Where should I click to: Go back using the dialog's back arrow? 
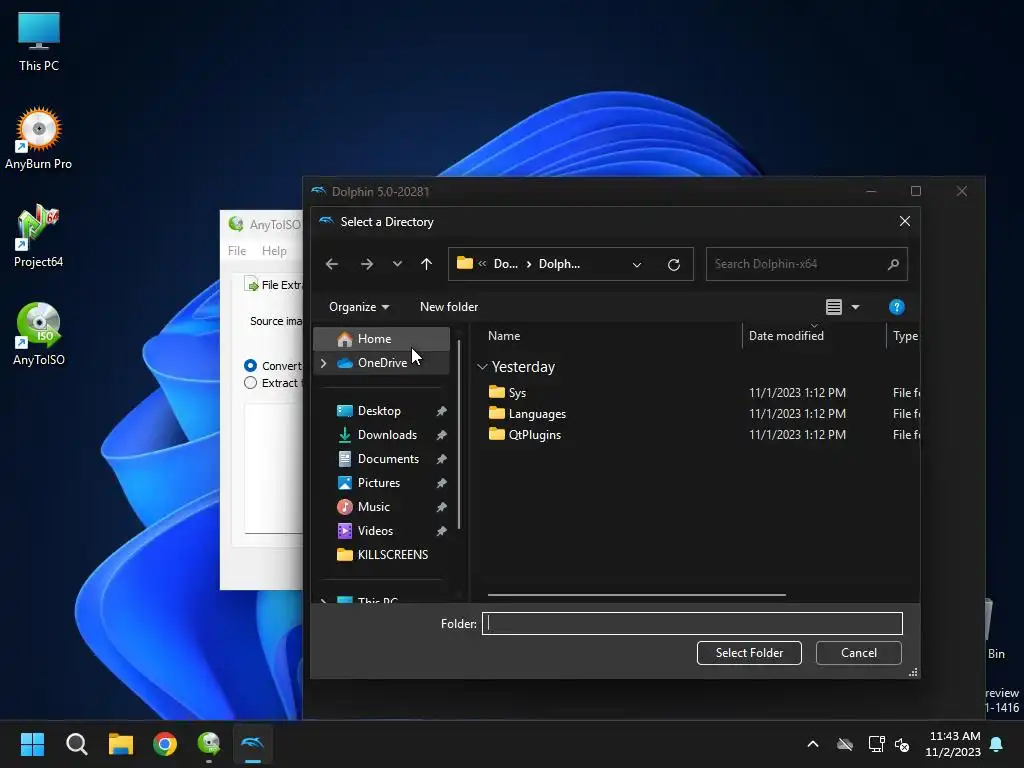pyautogui.click(x=332, y=264)
